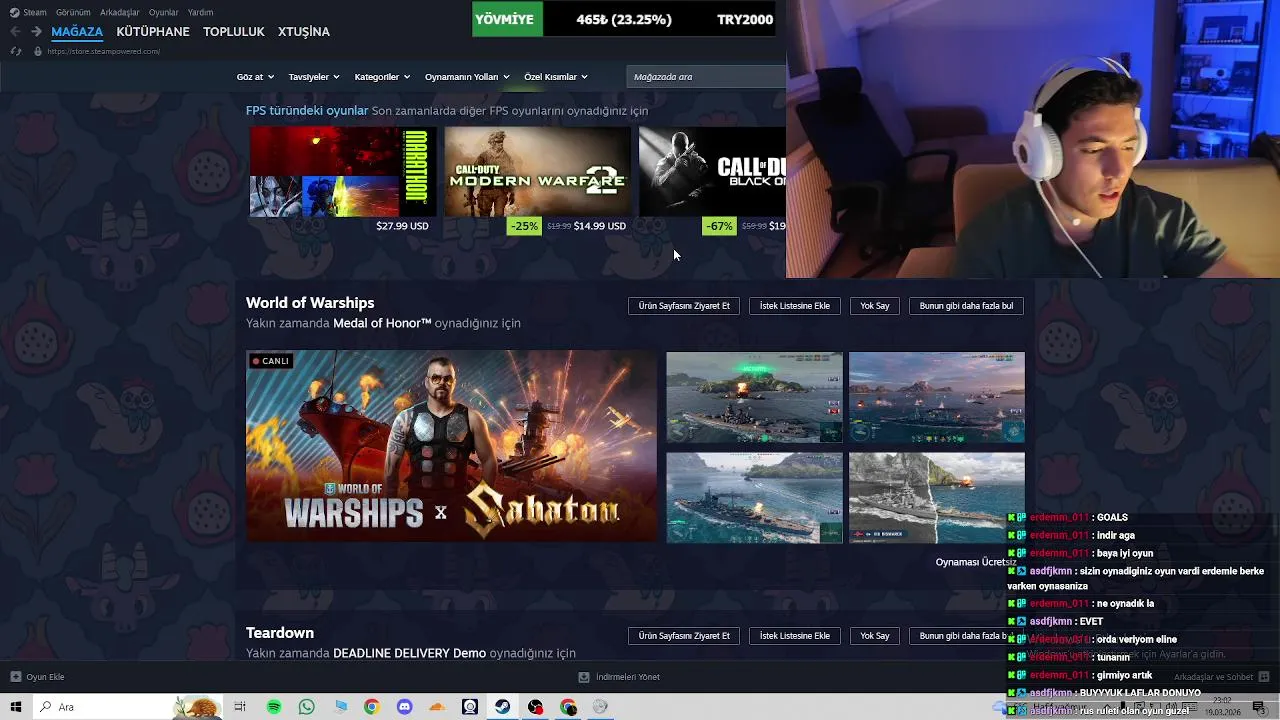Switch to the KÜTÜPHANE tab
This screenshot has width=1280, height=720.
point(153,32)
